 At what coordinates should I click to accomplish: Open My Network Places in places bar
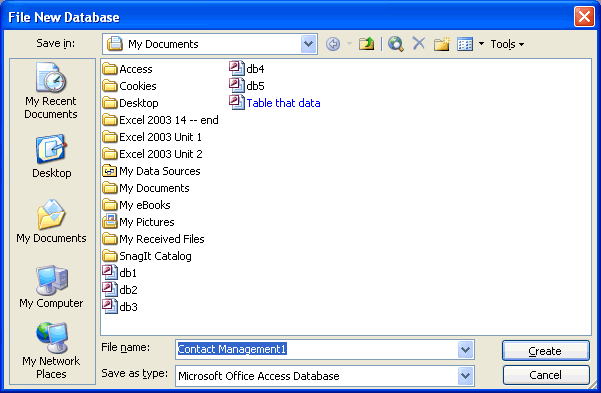tap(51, 351)
